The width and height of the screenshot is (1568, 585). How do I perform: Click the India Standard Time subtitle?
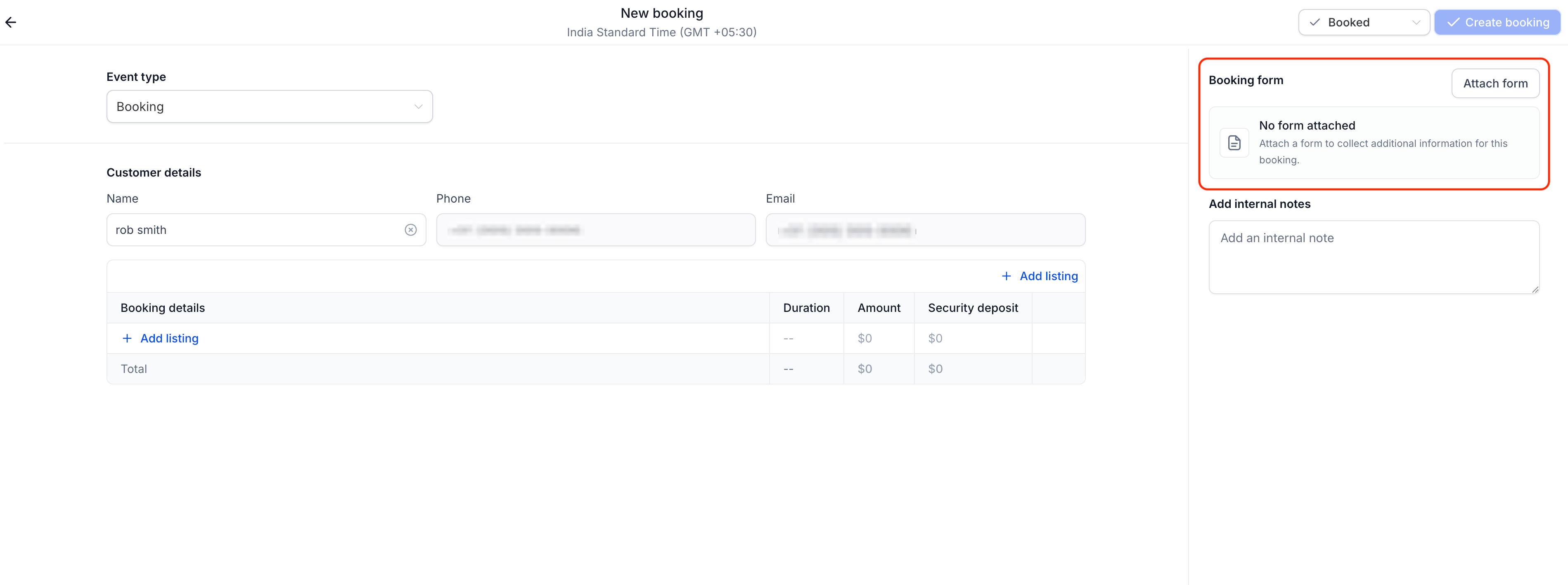(662, 32)
